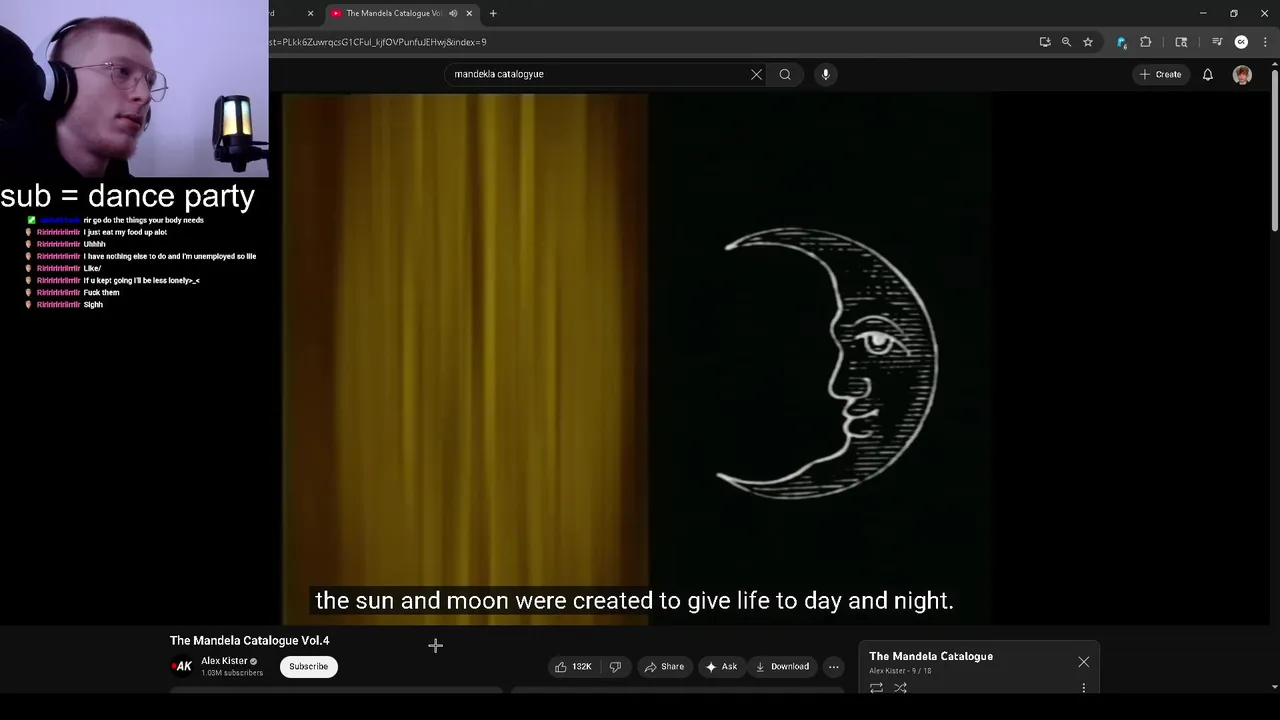Screen dimensions: 1280x720
Task: Bookmark this page with the star
Action: pyautogui.click(x=1088, y=42)
